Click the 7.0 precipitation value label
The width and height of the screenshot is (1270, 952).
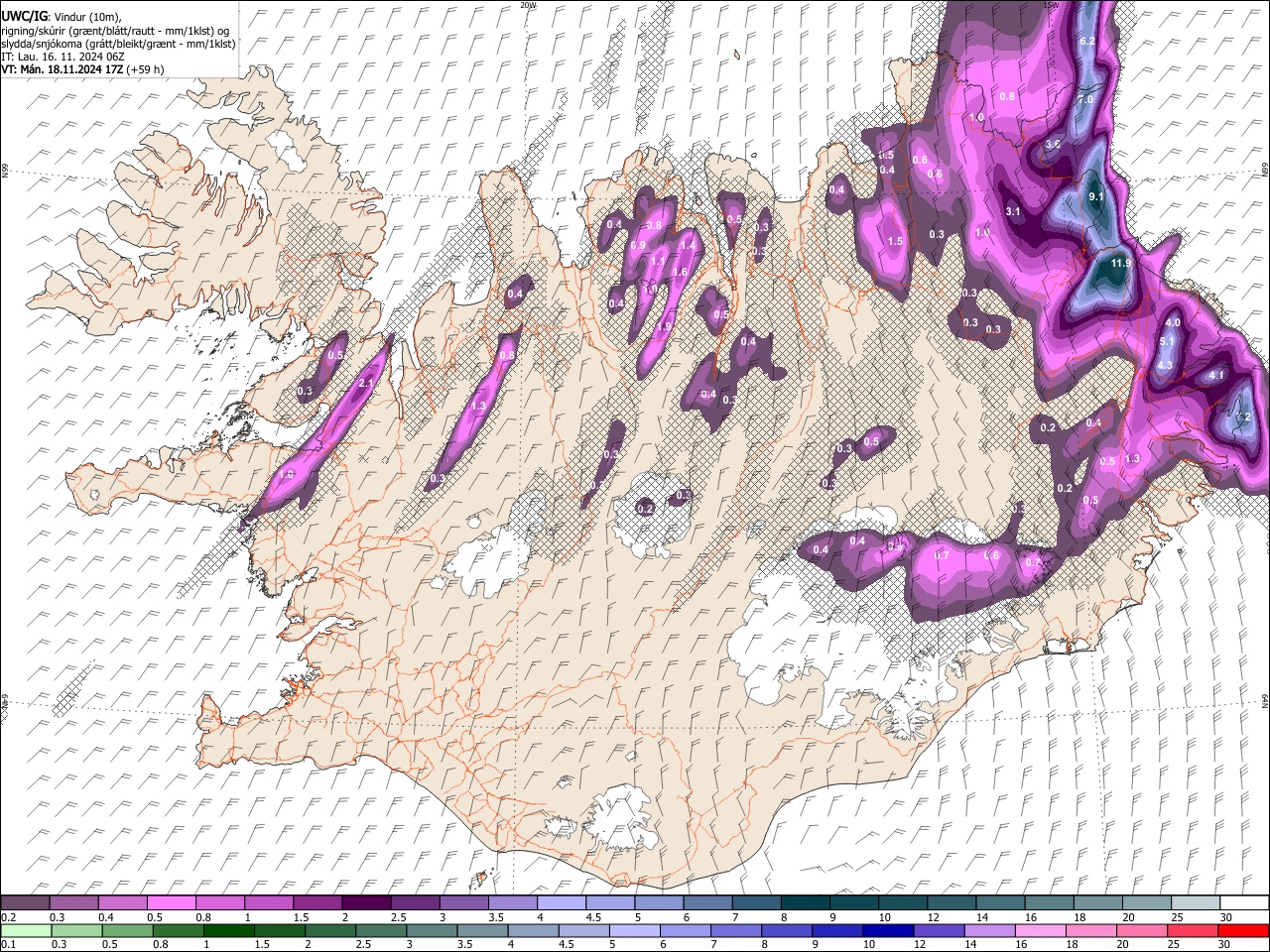(x=1085, y=100)
